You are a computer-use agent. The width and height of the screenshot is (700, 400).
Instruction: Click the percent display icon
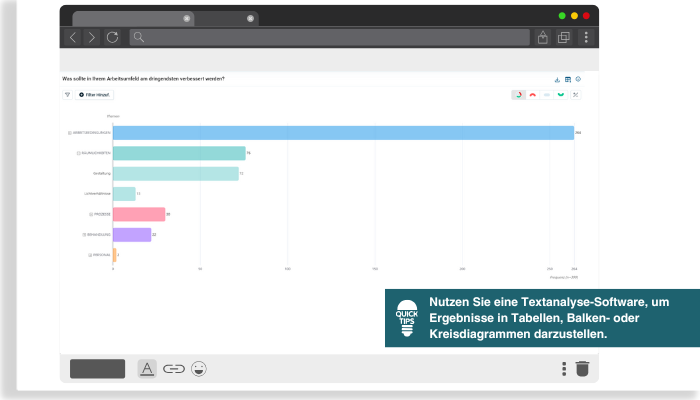575,95
